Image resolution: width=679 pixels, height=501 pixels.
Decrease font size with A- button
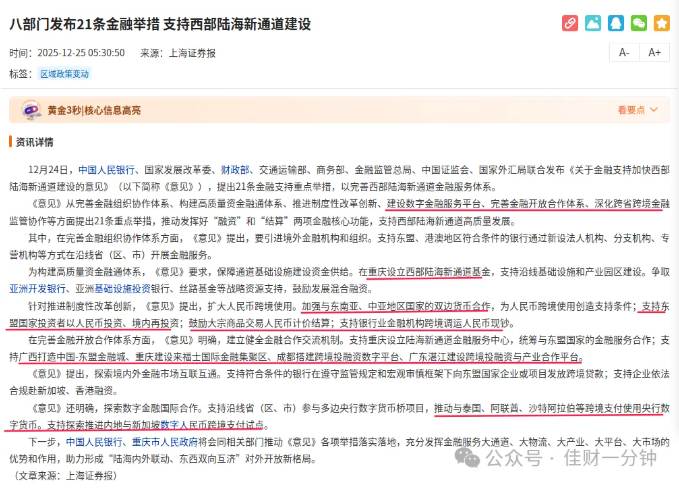point(624,53)
